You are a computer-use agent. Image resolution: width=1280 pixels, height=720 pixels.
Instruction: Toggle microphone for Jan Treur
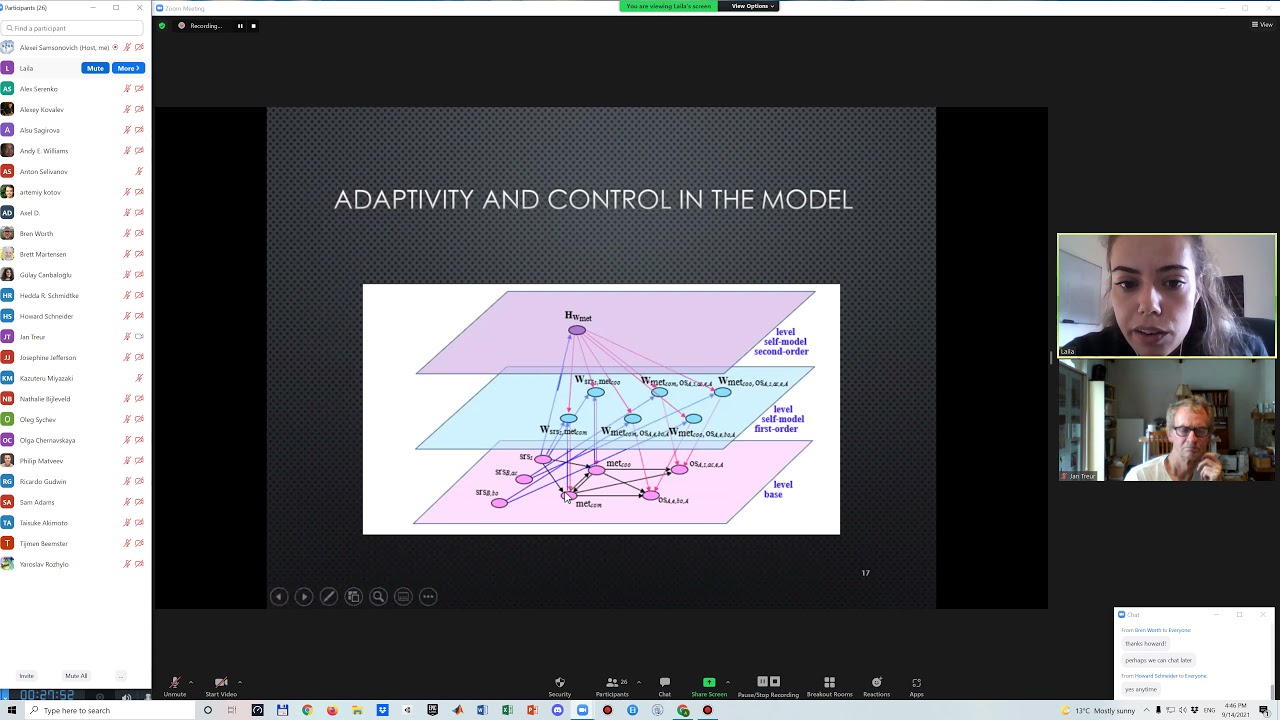(127, 337)
